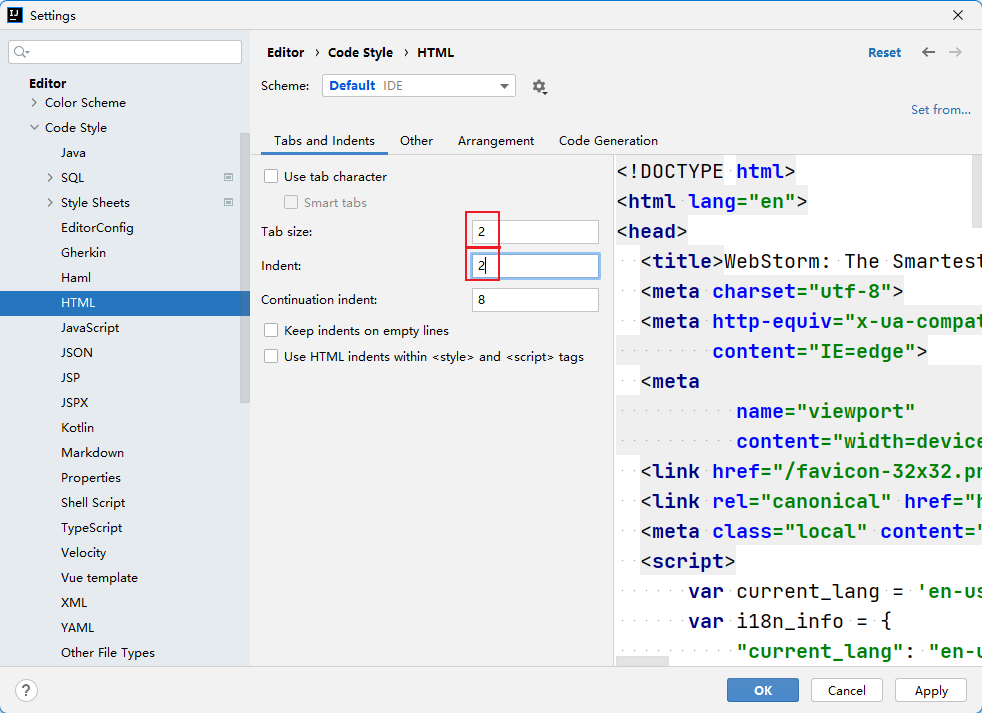982x713 pixels.
Task: Select YAML in the settings tree
Action: click(x=77, y=628)
